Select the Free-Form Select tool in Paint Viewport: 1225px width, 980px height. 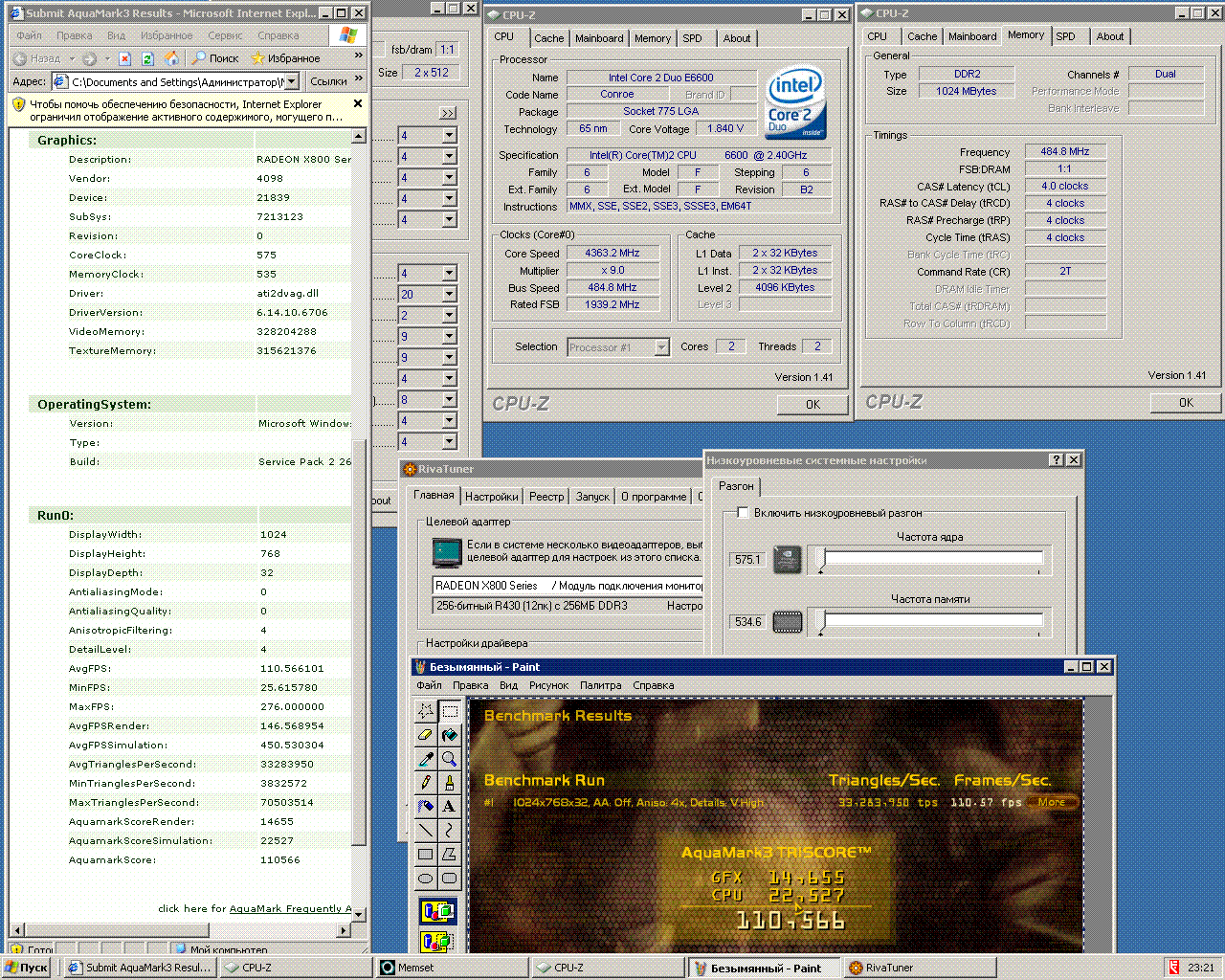click(x=426, y=711)
